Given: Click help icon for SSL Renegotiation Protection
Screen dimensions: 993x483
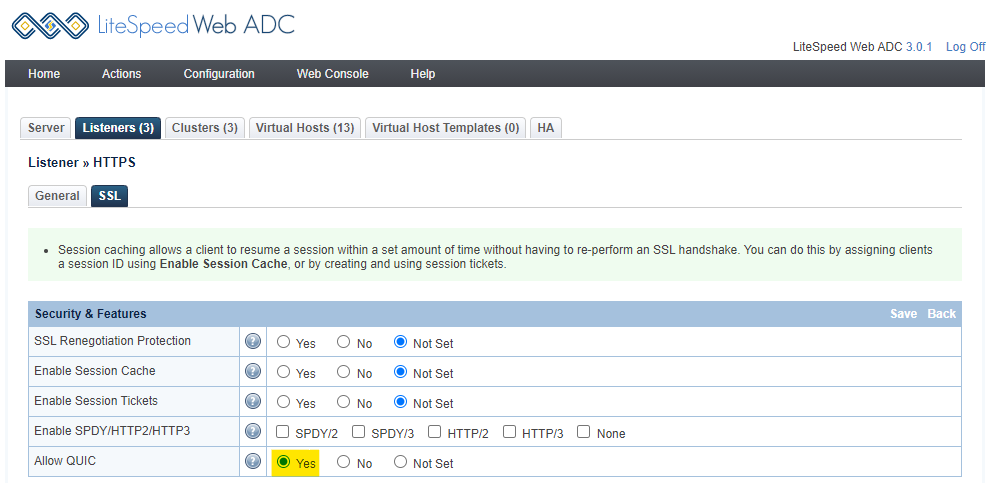Looking at the screenshot, I should pyautogui.click(x=253, y=342).
